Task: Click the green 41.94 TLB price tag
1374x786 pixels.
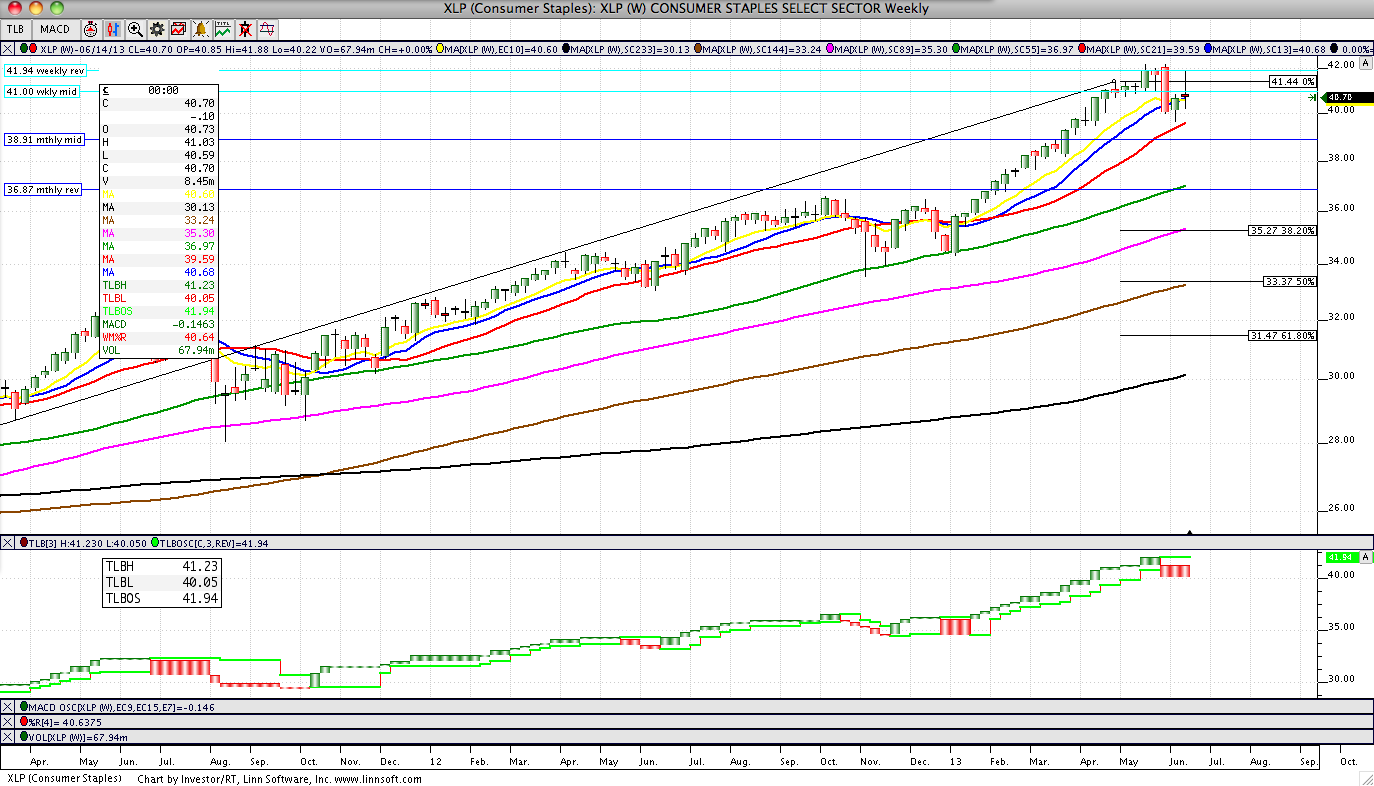Action: [x=1343, y=557]
